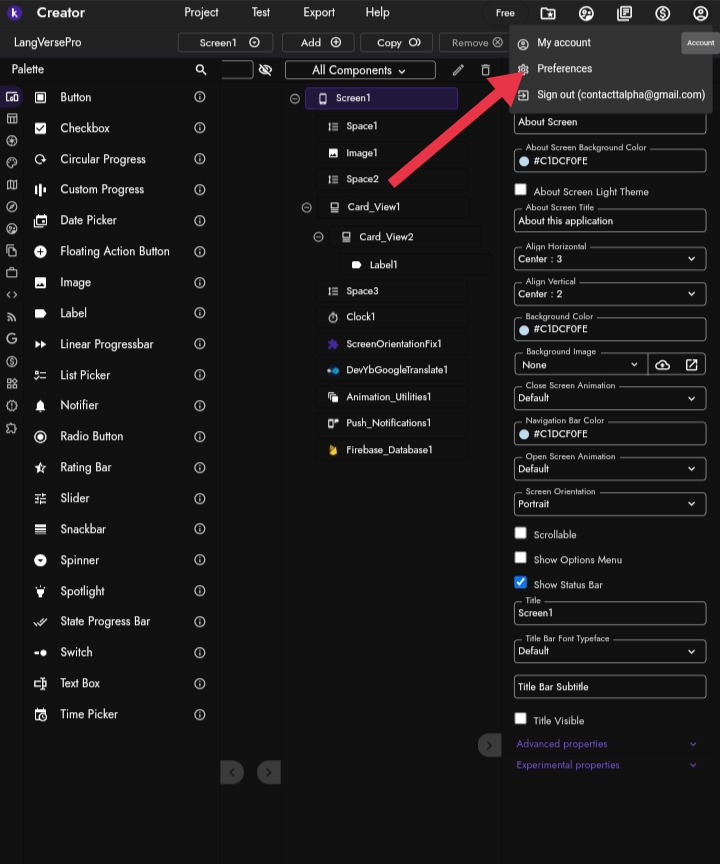Select Preferences from the account menu
The height and width of the screenshot is (864, 720).
pyautogui.click(x=565, y=68)
